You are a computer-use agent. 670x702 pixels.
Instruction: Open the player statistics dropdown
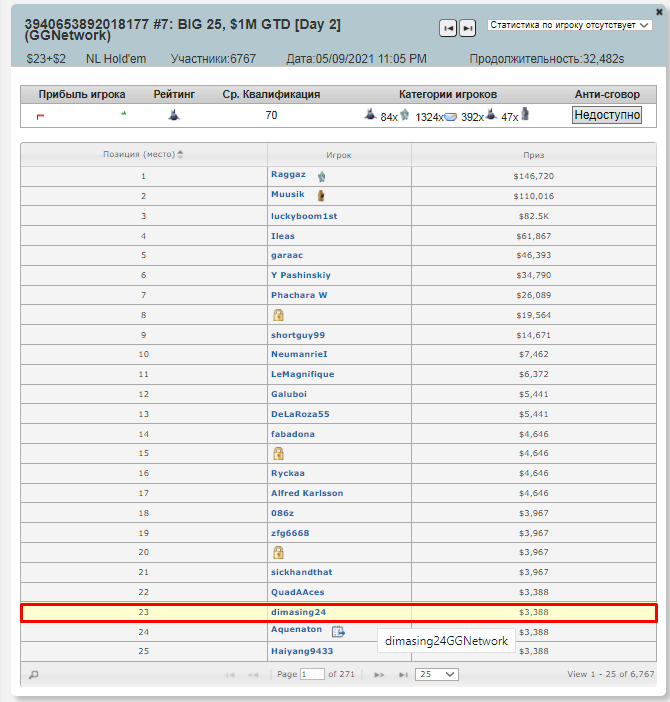pyautogui.click(x=569, y=25)
